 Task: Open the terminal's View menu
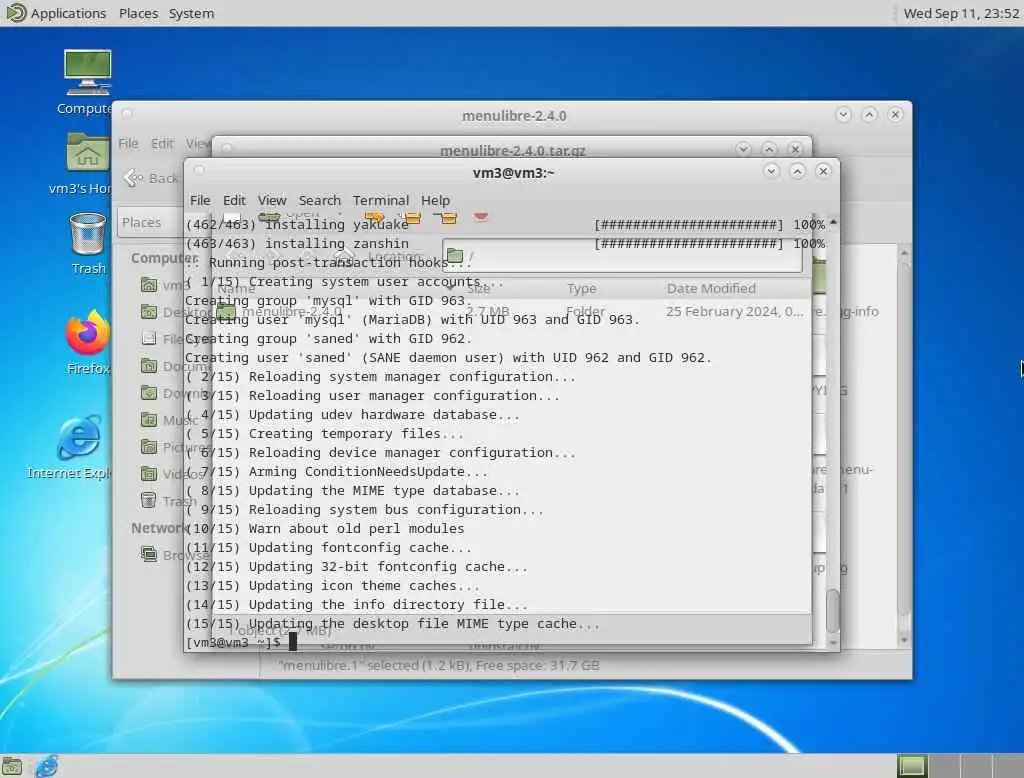tap(272, 201)
